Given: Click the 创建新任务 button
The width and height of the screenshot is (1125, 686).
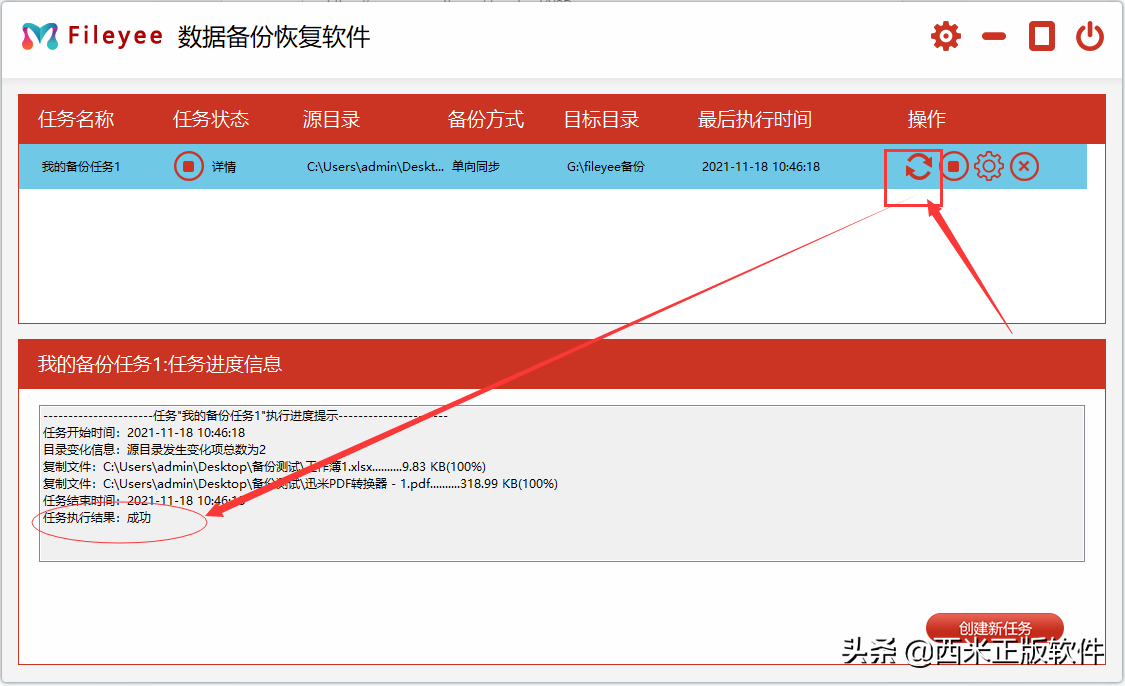Looking at the screenshot, I should point(994,628).
